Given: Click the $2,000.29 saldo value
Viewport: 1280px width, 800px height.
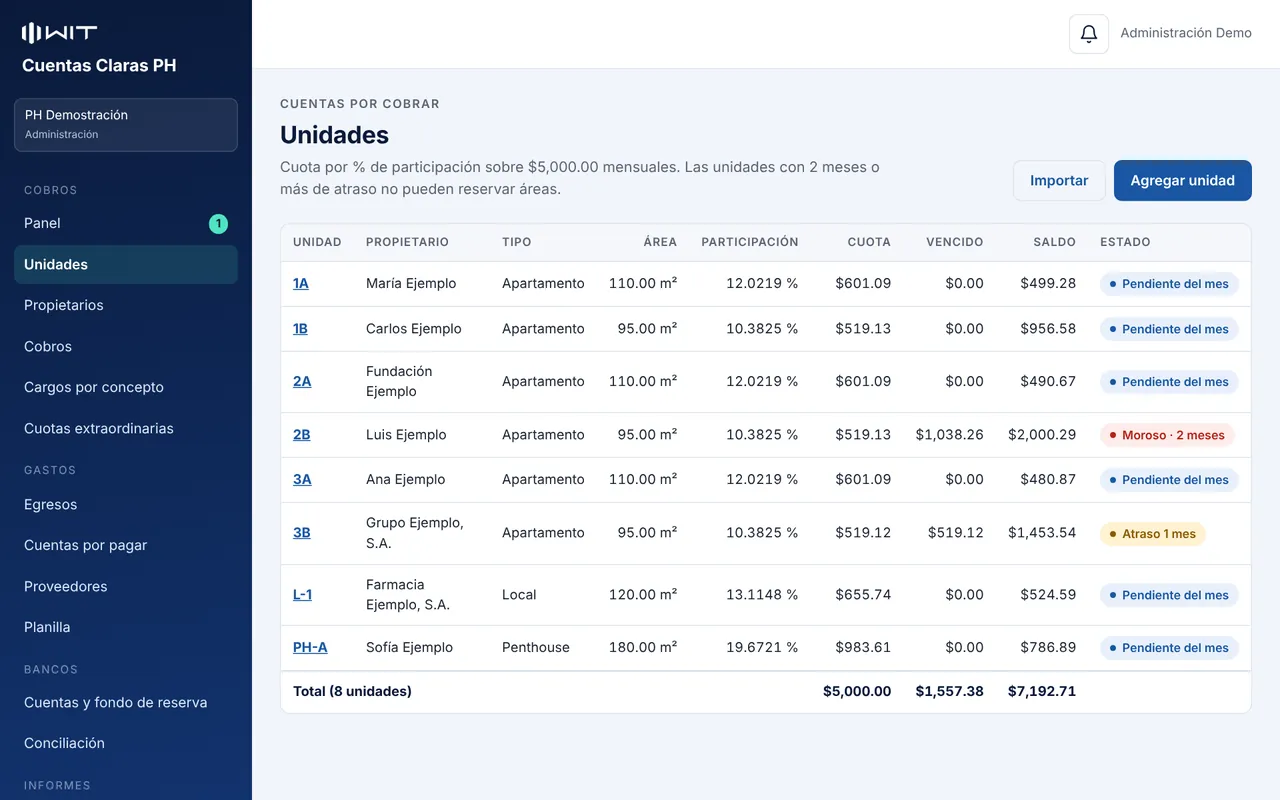Looking at the screenshot, I should (x=1042, y=435).
